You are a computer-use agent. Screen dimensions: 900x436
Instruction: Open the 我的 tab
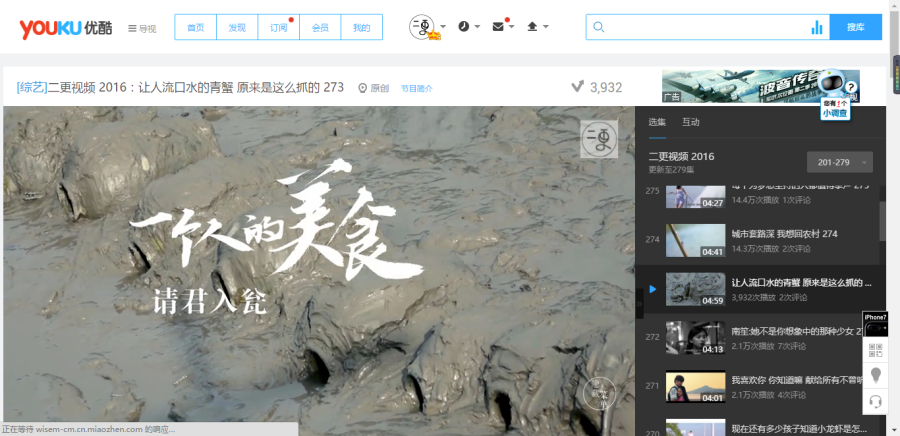(362, 27)
